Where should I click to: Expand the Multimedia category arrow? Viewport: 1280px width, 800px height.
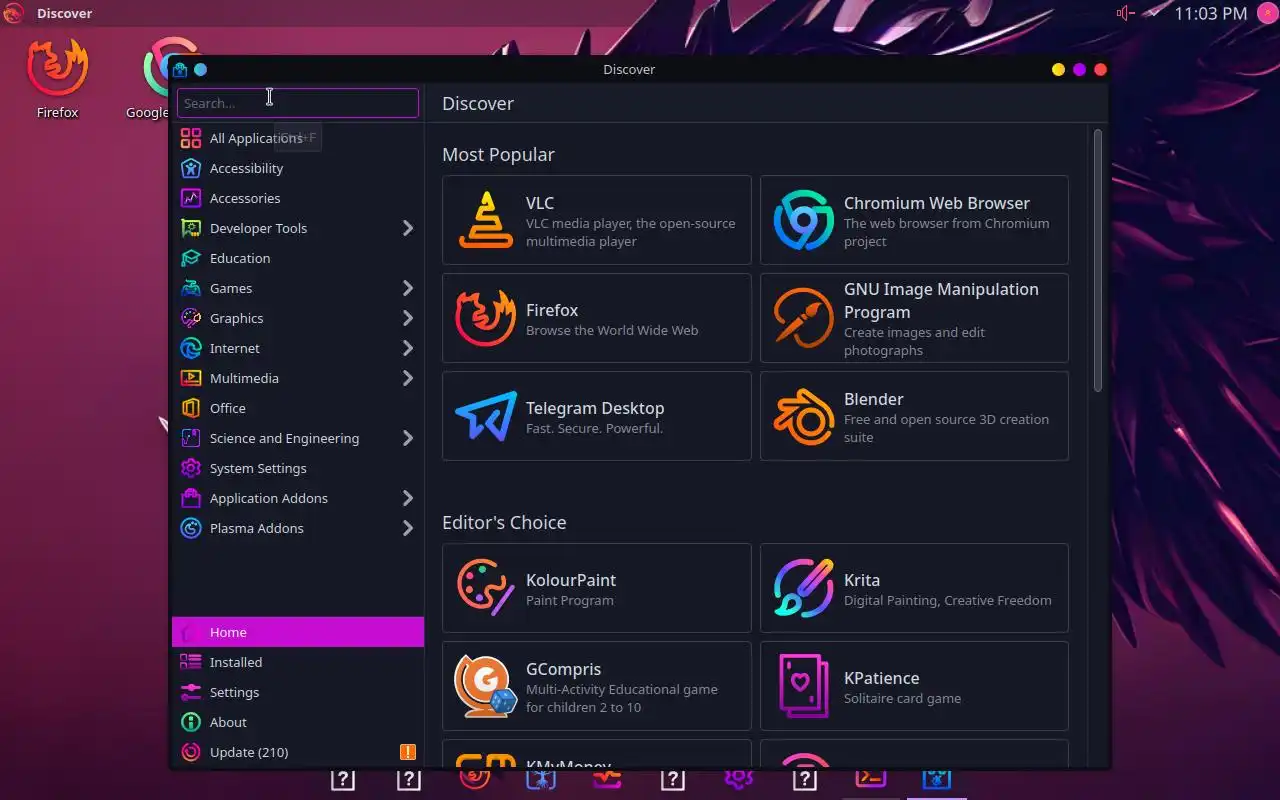(407, 378)
